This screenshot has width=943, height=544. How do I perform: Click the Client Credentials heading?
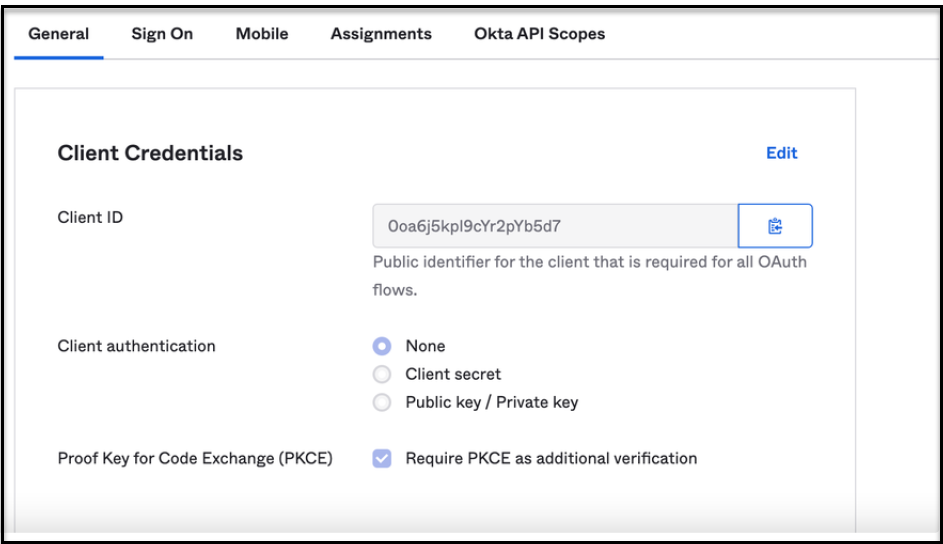pos(150,153)
